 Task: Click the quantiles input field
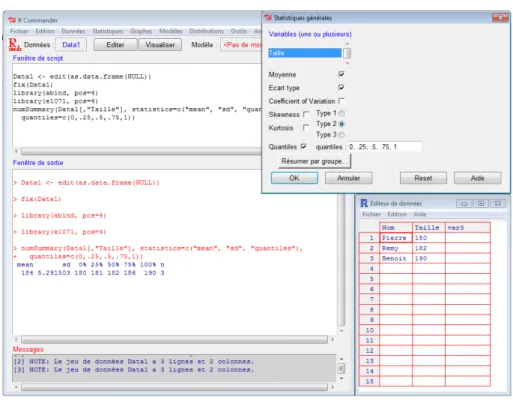[385, 147]
